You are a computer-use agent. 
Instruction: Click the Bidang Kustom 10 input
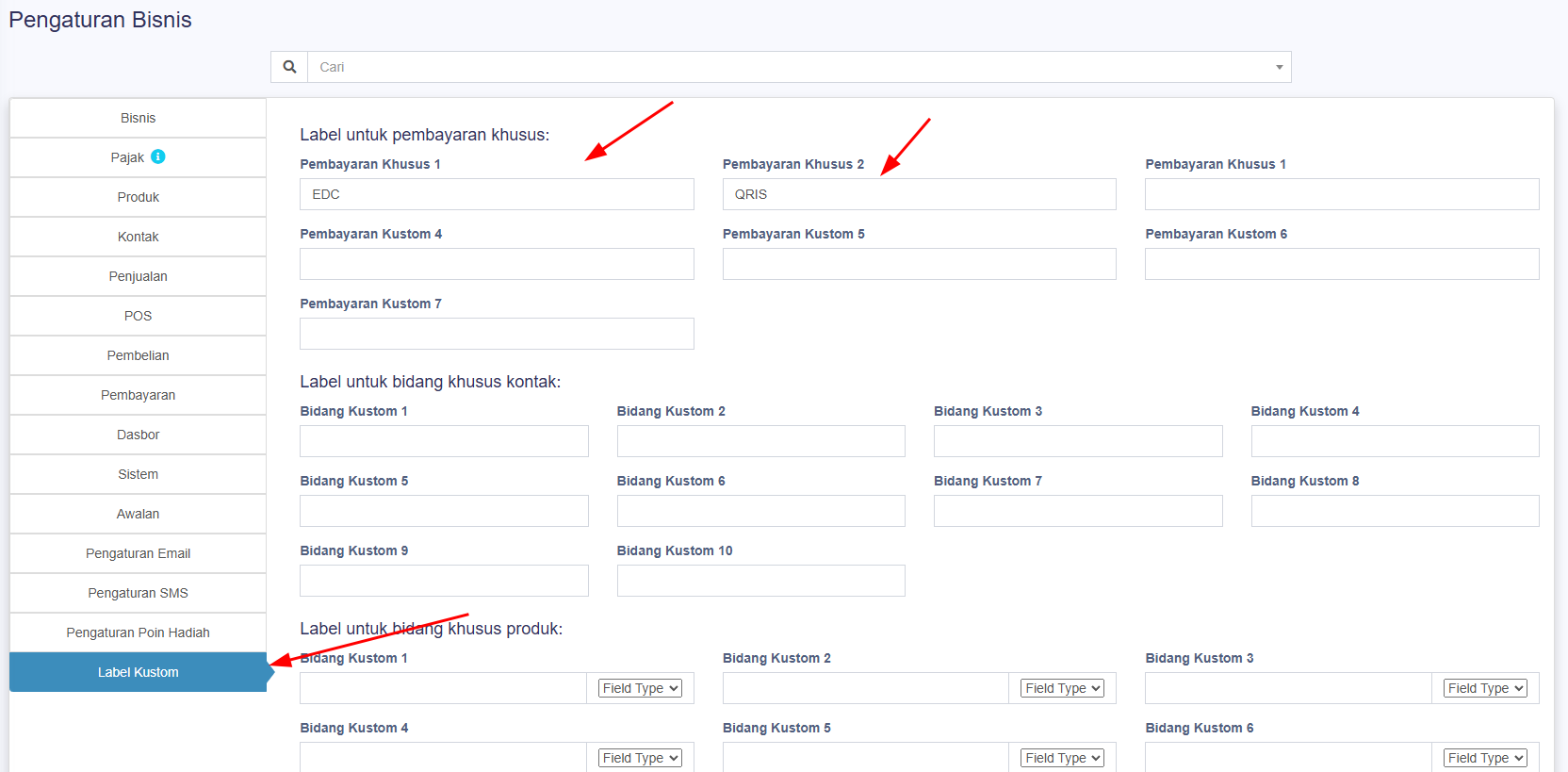[761, 581]
